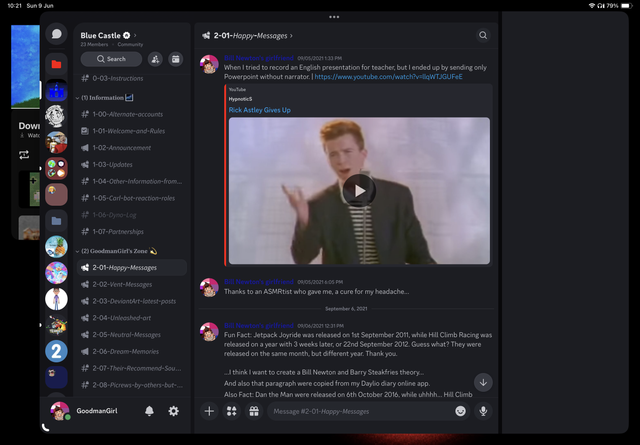The image size is (640, 445).
Task: Open the invite members icon beside Search
Action: [155, 59]
